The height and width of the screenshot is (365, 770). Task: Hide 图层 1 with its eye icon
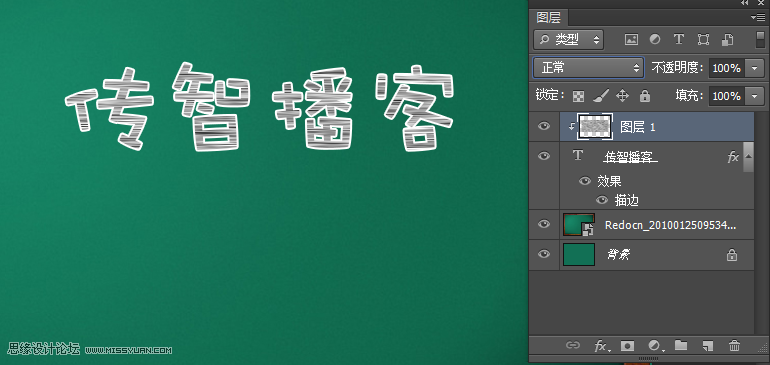pos(544,127)
